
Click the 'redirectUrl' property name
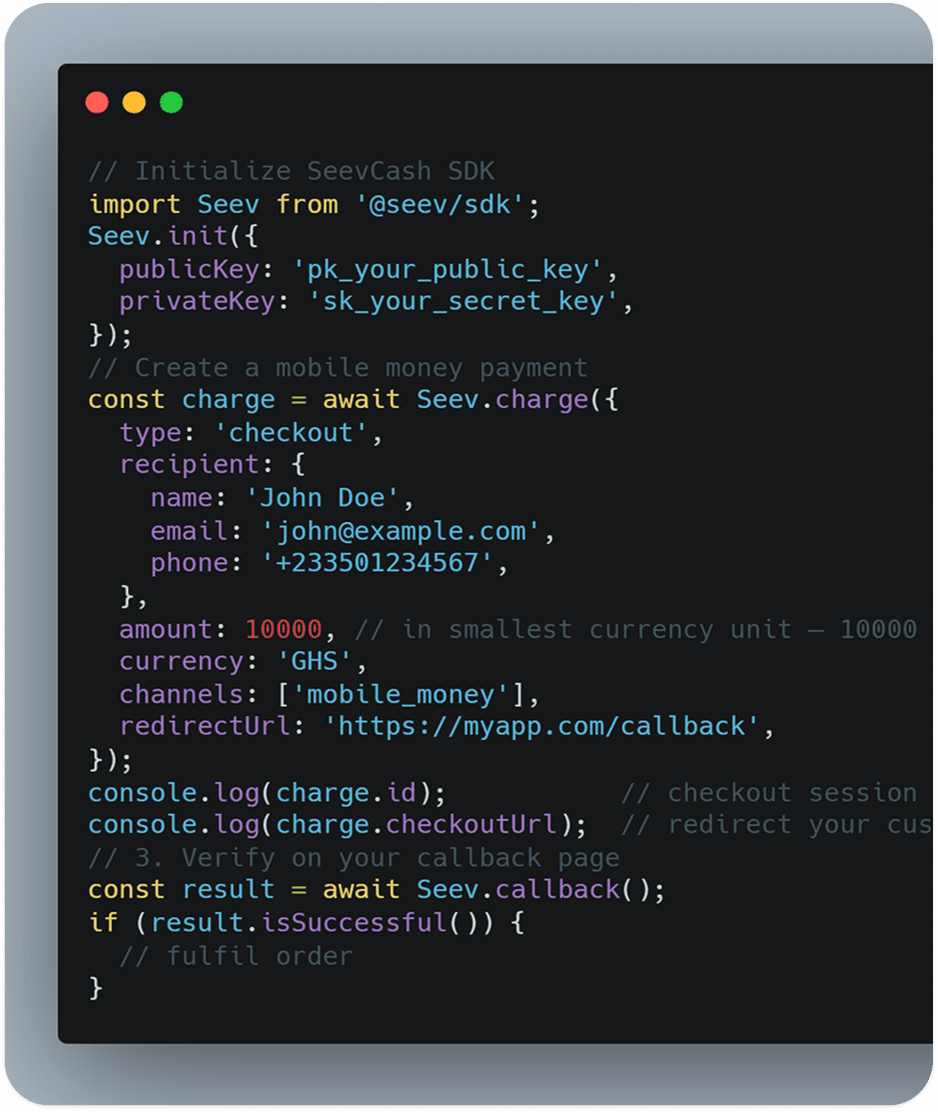click(205, 726)
